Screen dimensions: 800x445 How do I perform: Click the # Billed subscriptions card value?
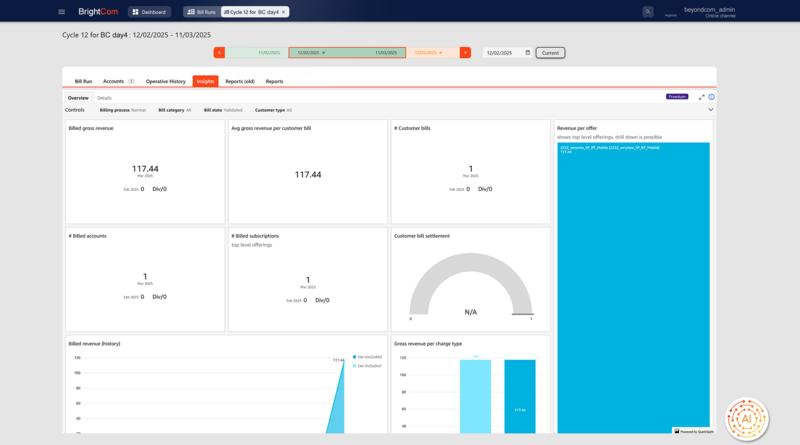[x=308, y=280]
